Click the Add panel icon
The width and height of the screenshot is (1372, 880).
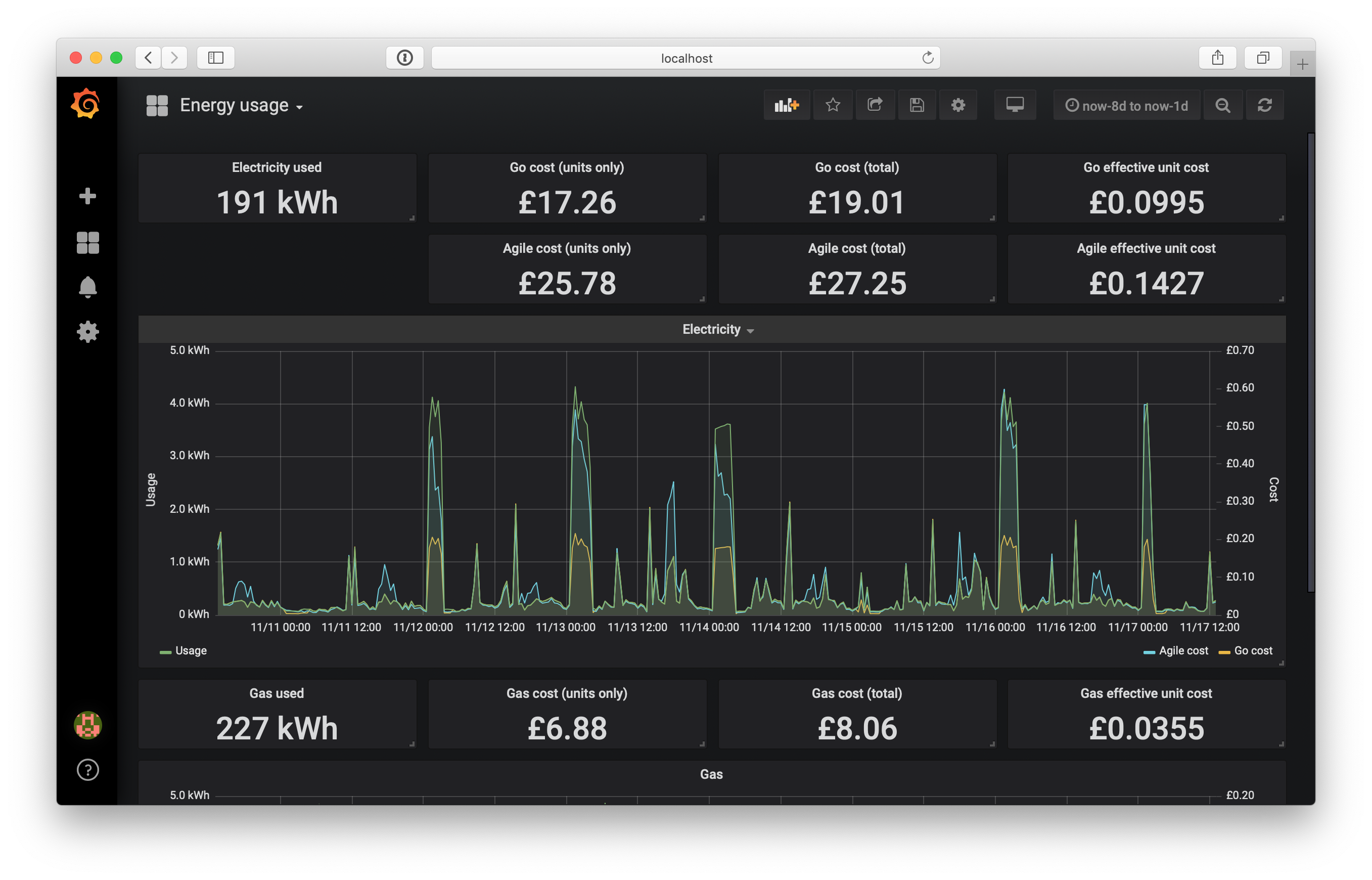786,105
